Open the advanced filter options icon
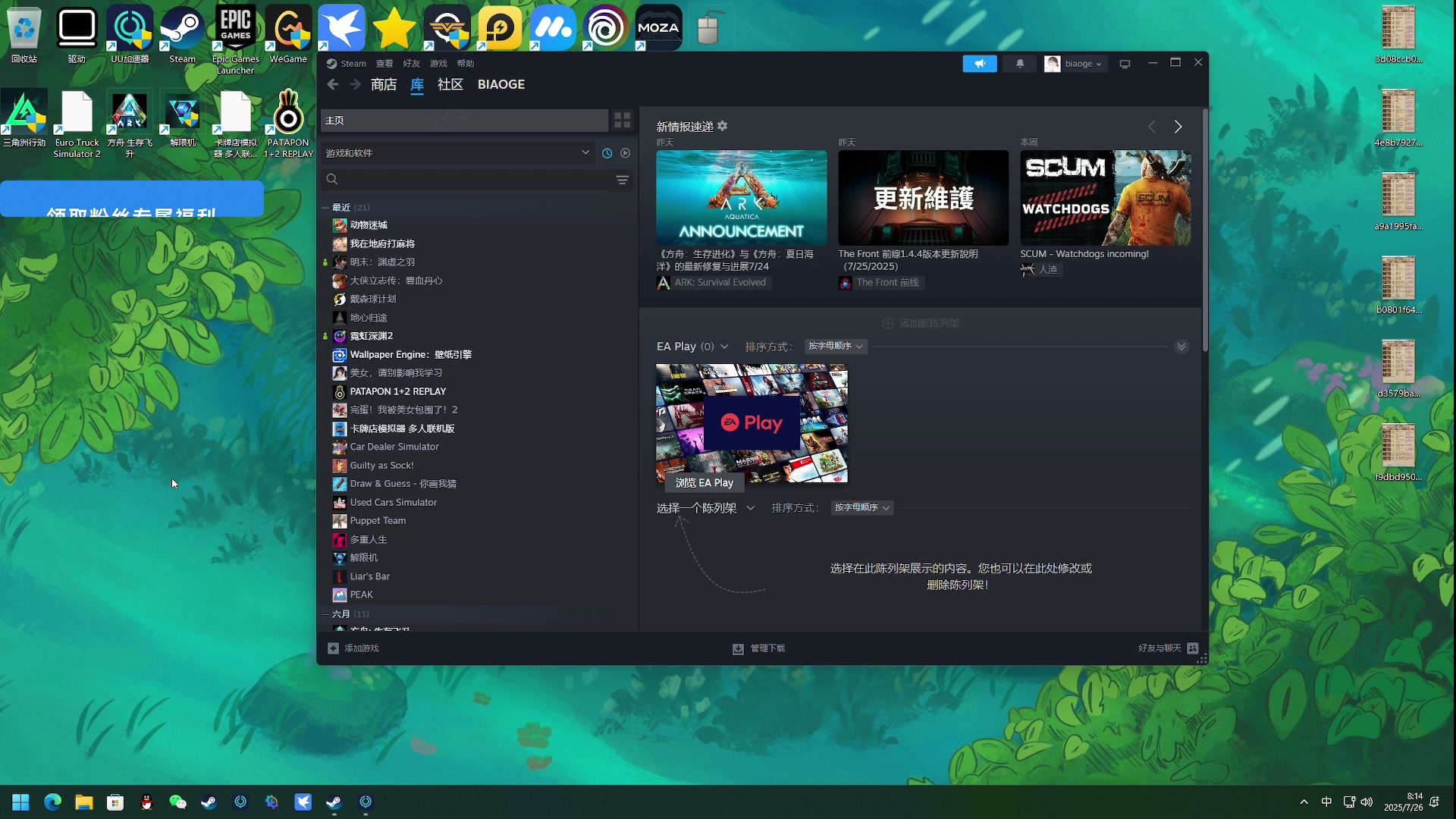 (x=623, y=180)
